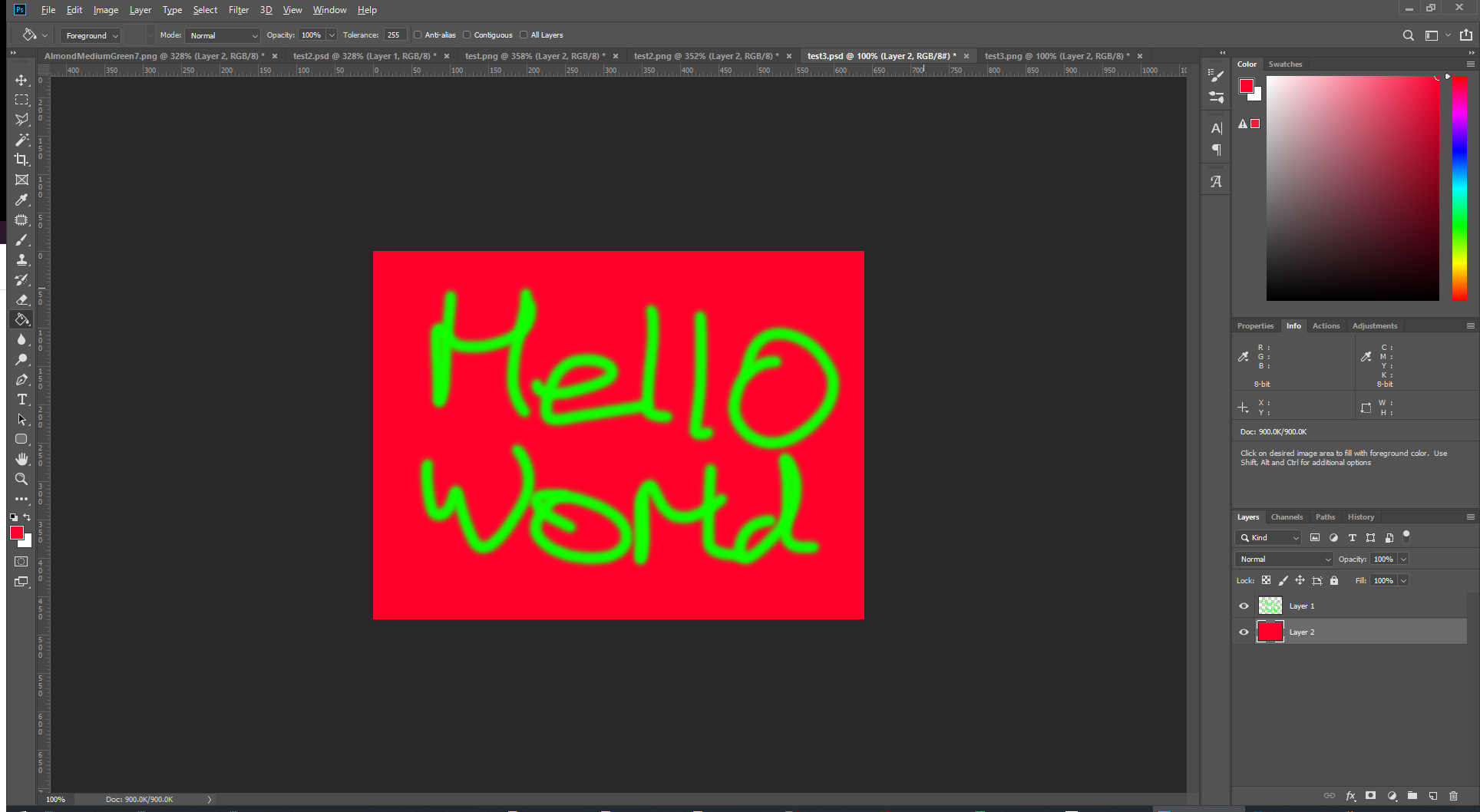The height and width of the screenshot is (812, 1480).
Task: Select the Zoom tool
Action: (21, 479)
